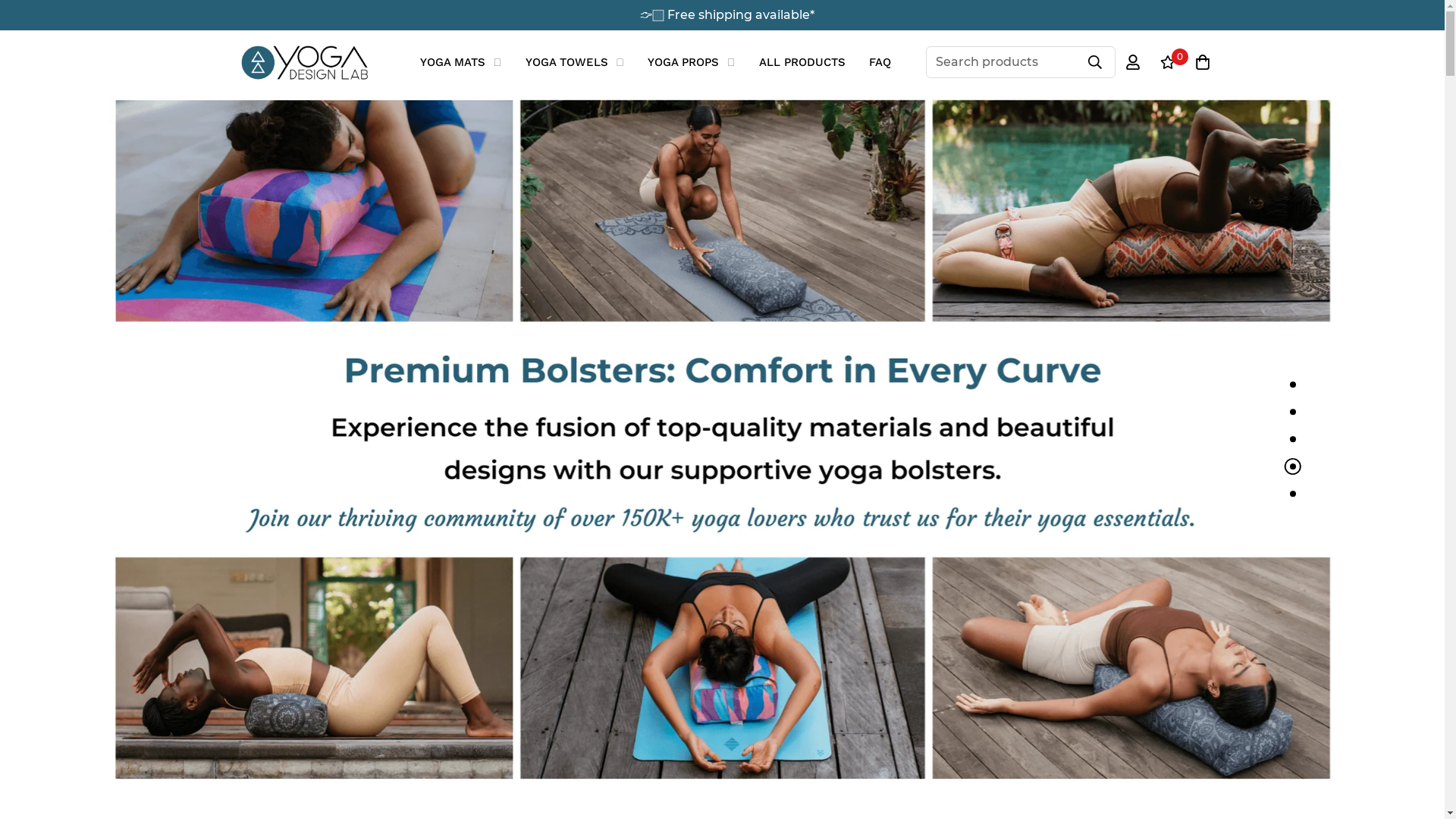Expand the Yoga Mats dropdown arrow

point(497,63)
